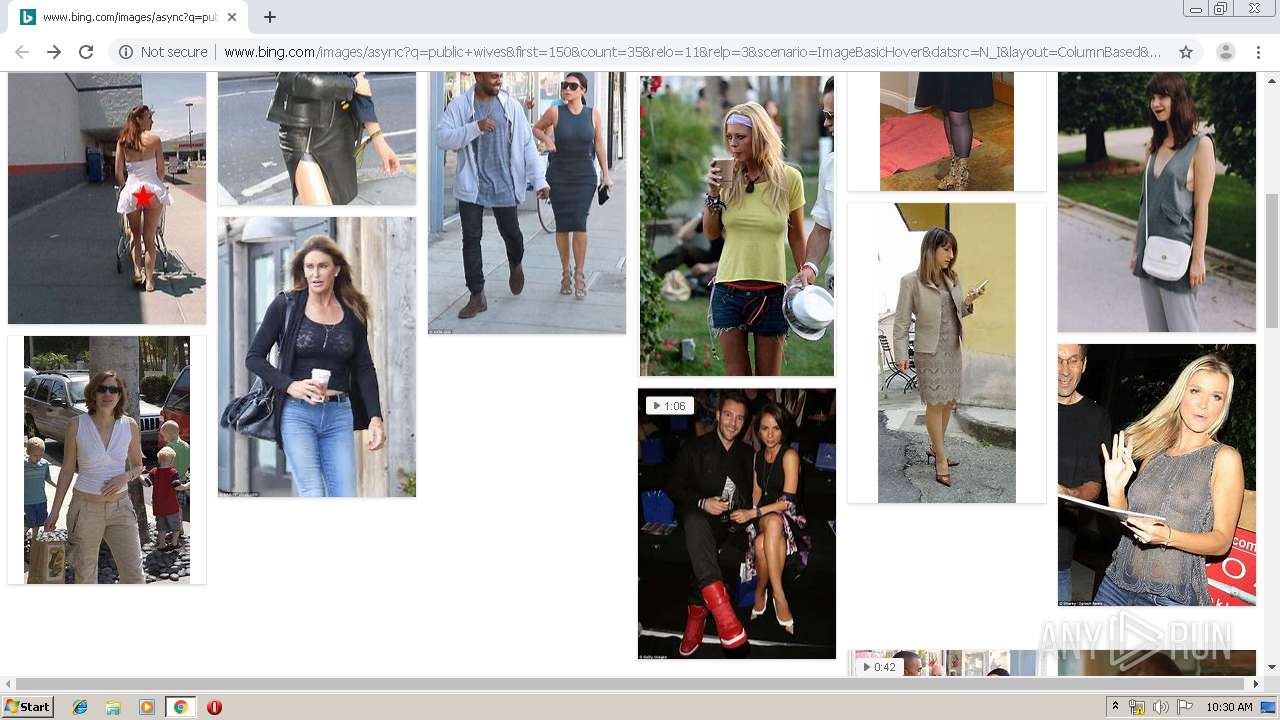1280x720 pixels.
Task: Click the horizontal scrollbar right arrow
Action: [x=1256, y=684]
